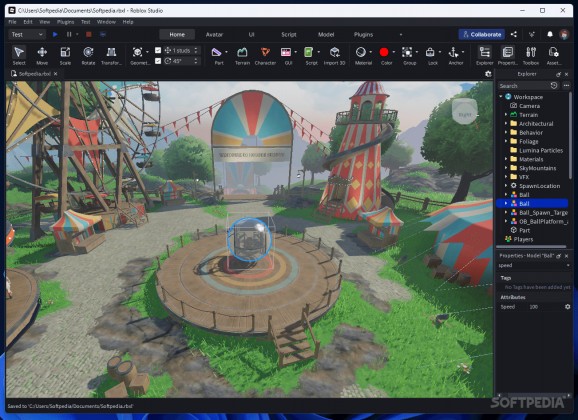This screenshot has width=578, height=420.
Task: Open the Part type dropdown arrow
Action: click(x=226, y=52)
